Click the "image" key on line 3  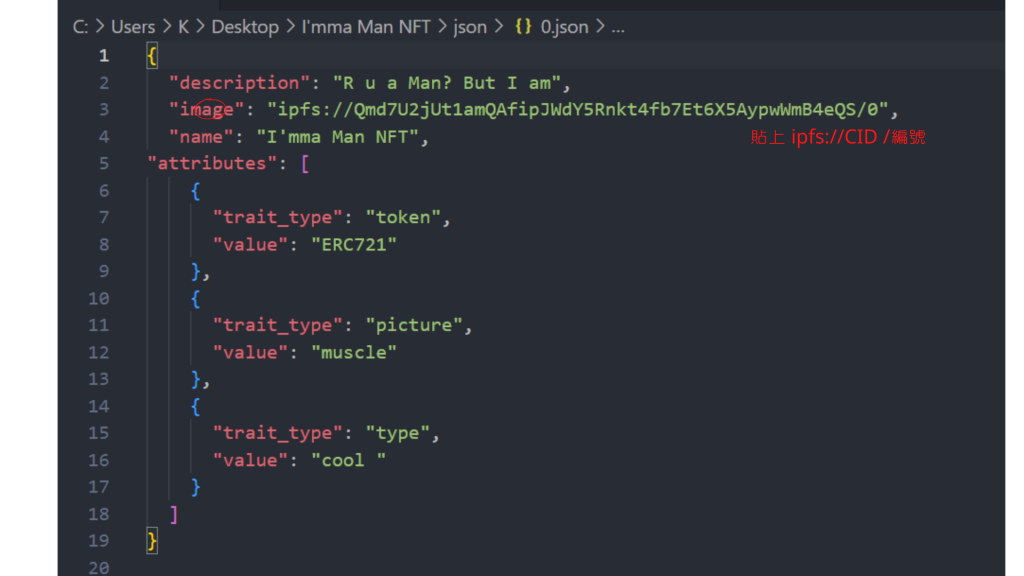[206, 109]
